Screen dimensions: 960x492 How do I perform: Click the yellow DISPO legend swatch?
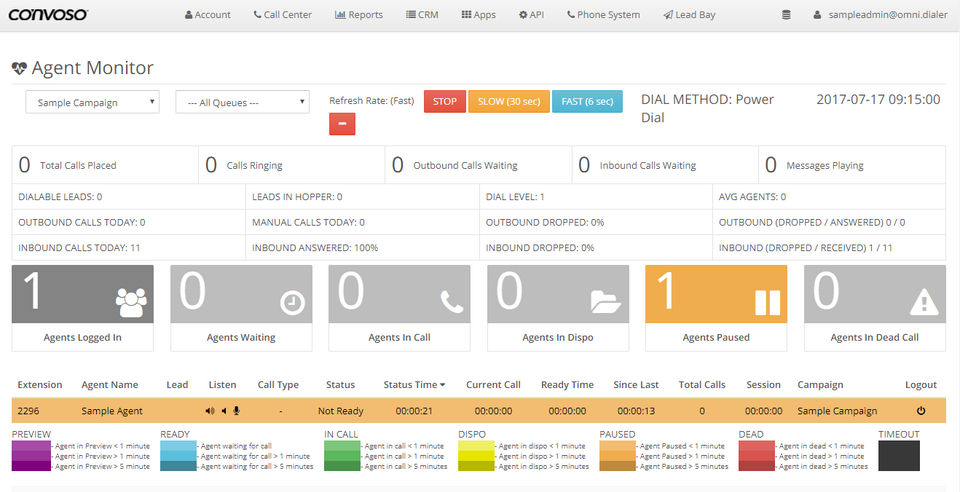pyautogui.click(x=476, y=456)
